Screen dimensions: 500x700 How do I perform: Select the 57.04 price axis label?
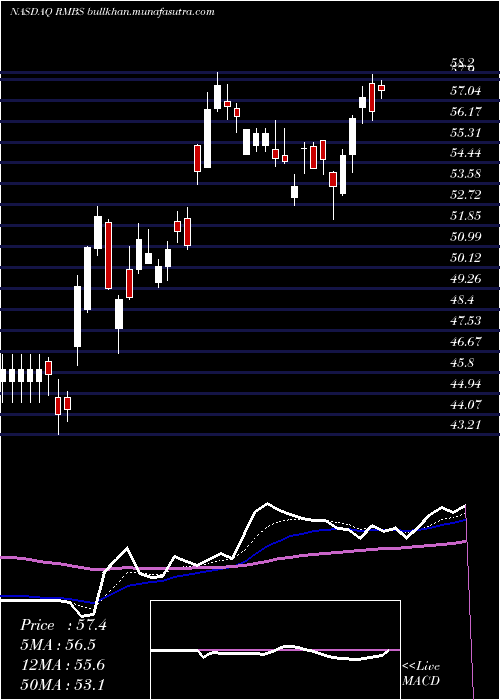click(x=466, y=91)
